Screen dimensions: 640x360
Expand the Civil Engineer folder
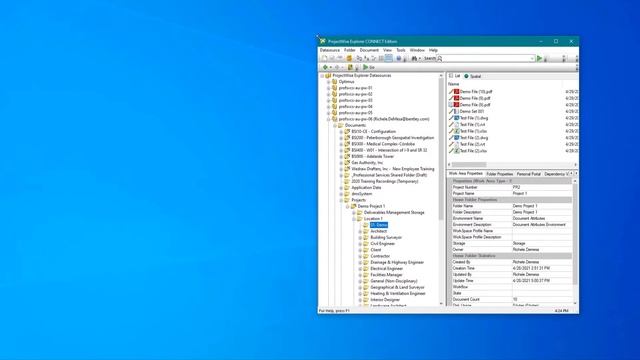tap(360, 244)
